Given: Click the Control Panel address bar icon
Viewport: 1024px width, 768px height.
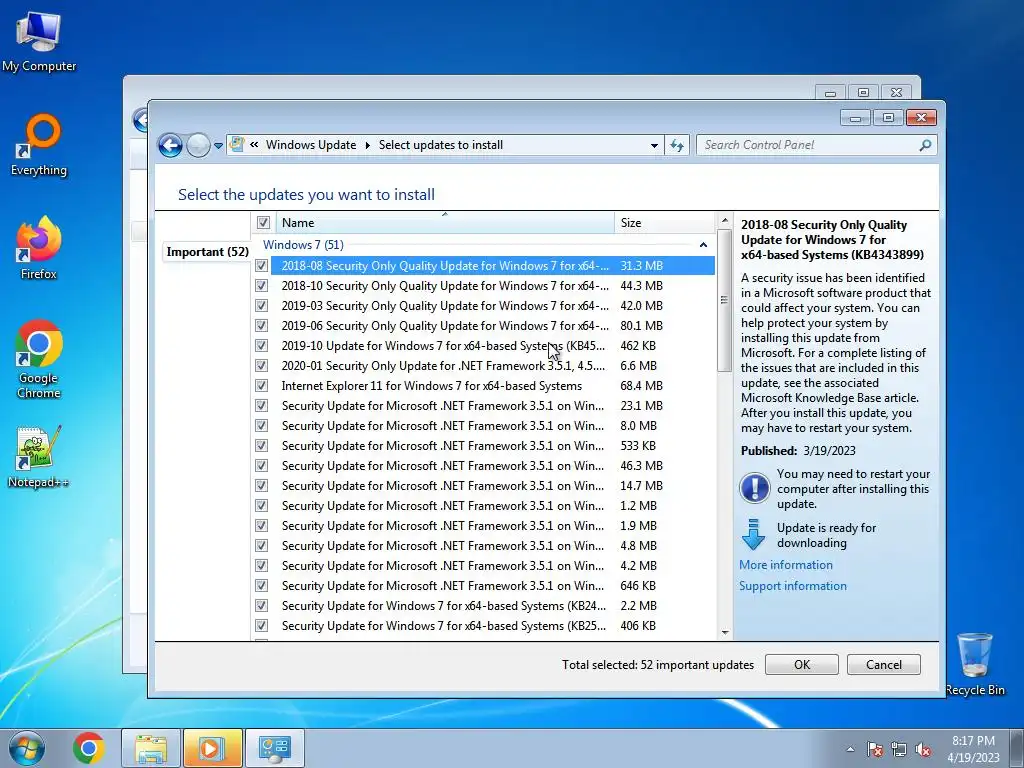Looking at the screenshot, I should pos(237,144).
